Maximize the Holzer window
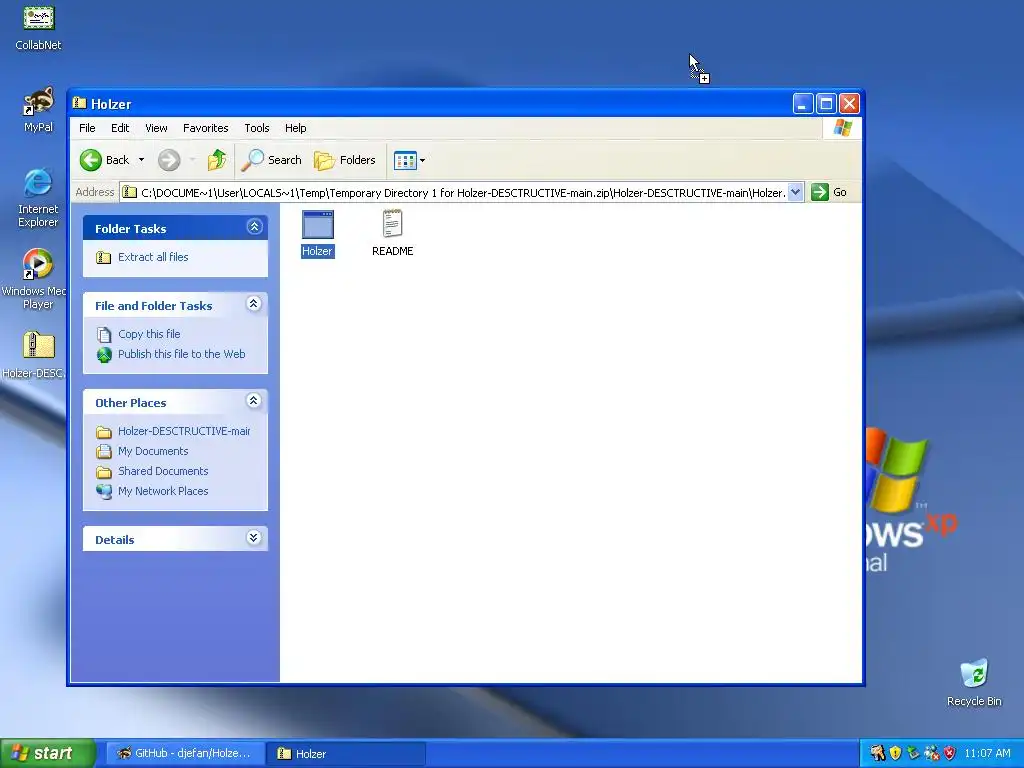Image resolution: width=1024 pixels, height=768 pixels. pos(826,103)
